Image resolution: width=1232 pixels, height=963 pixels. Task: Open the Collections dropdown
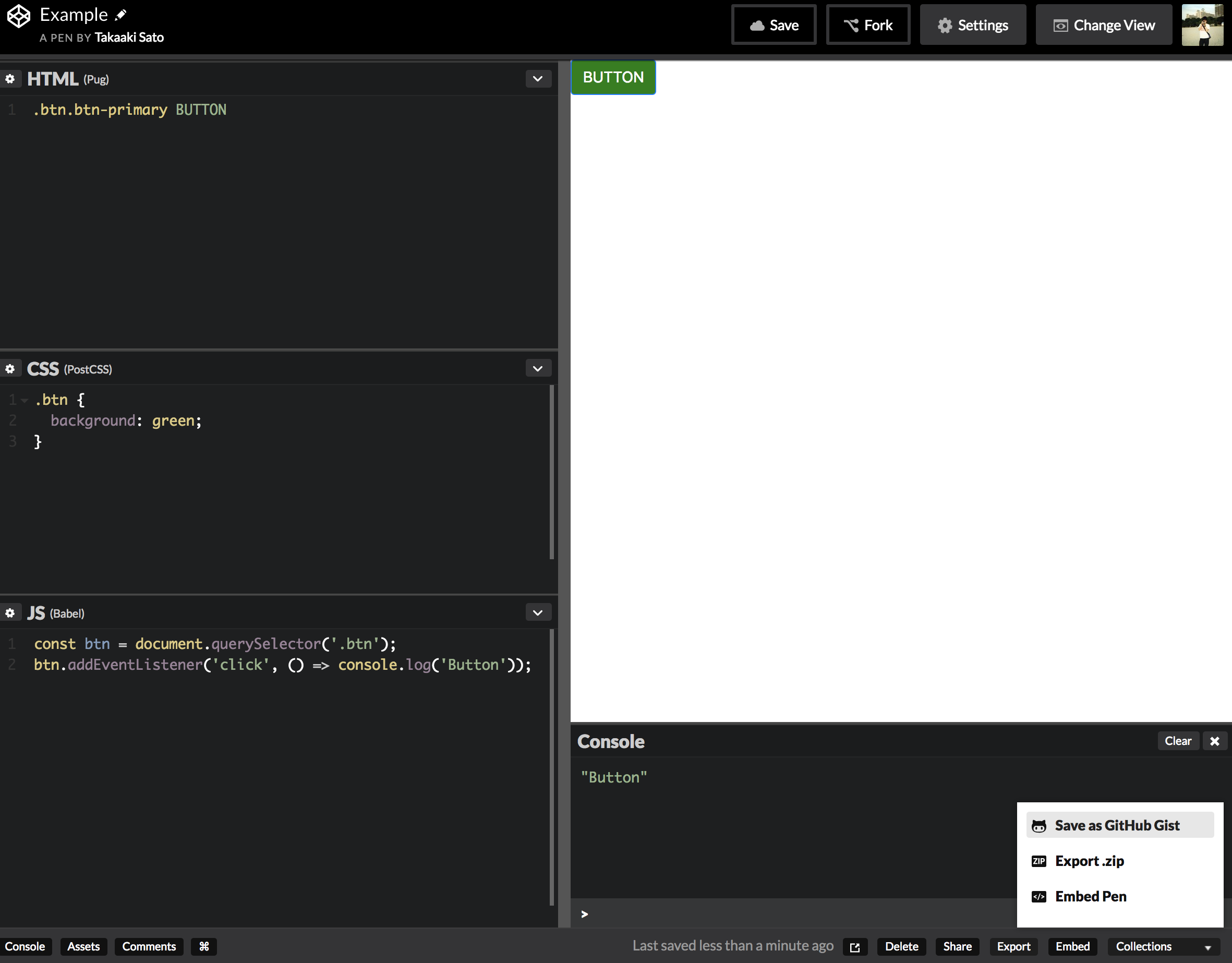point(1163,947)
